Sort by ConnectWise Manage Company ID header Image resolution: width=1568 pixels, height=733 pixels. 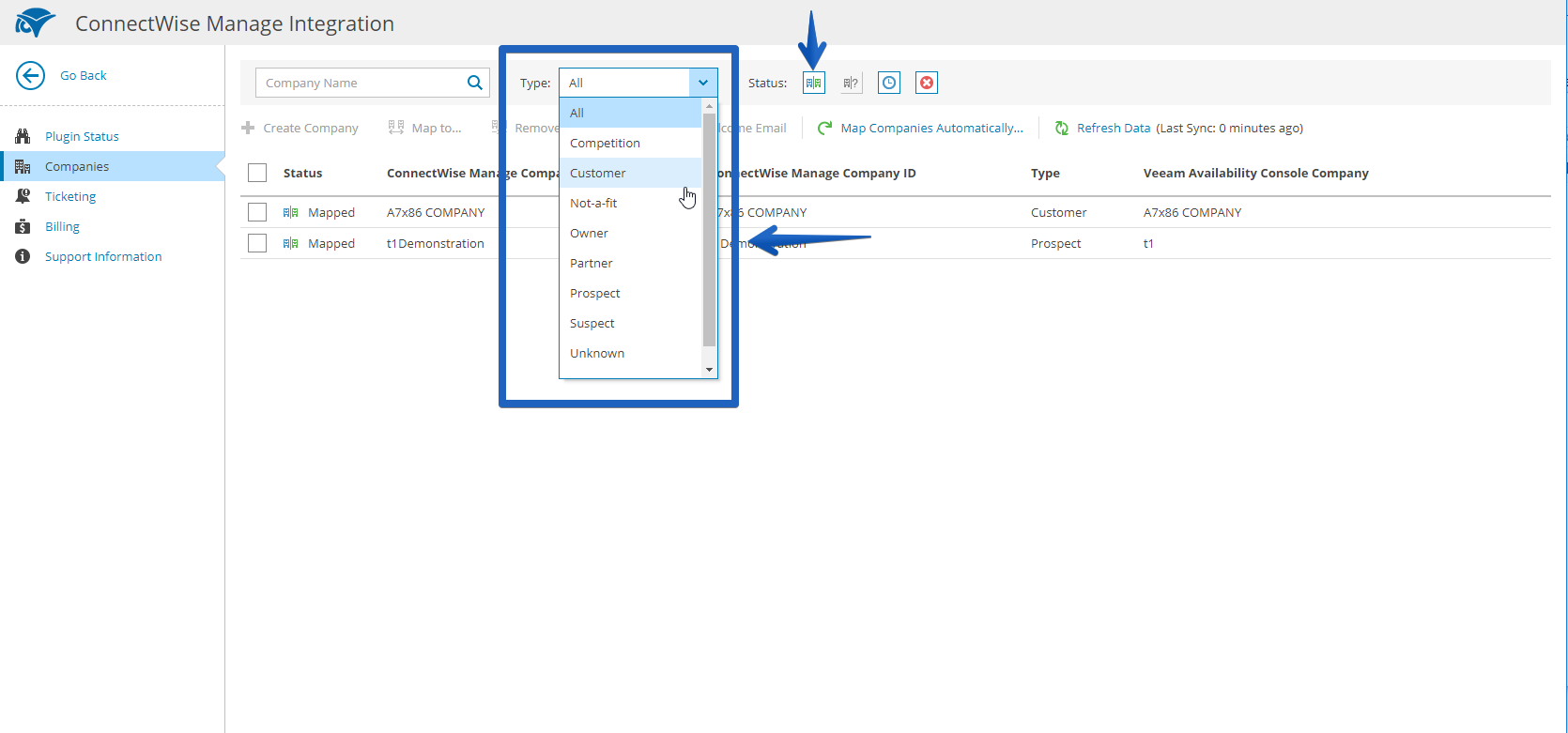[x=816, y=173]
